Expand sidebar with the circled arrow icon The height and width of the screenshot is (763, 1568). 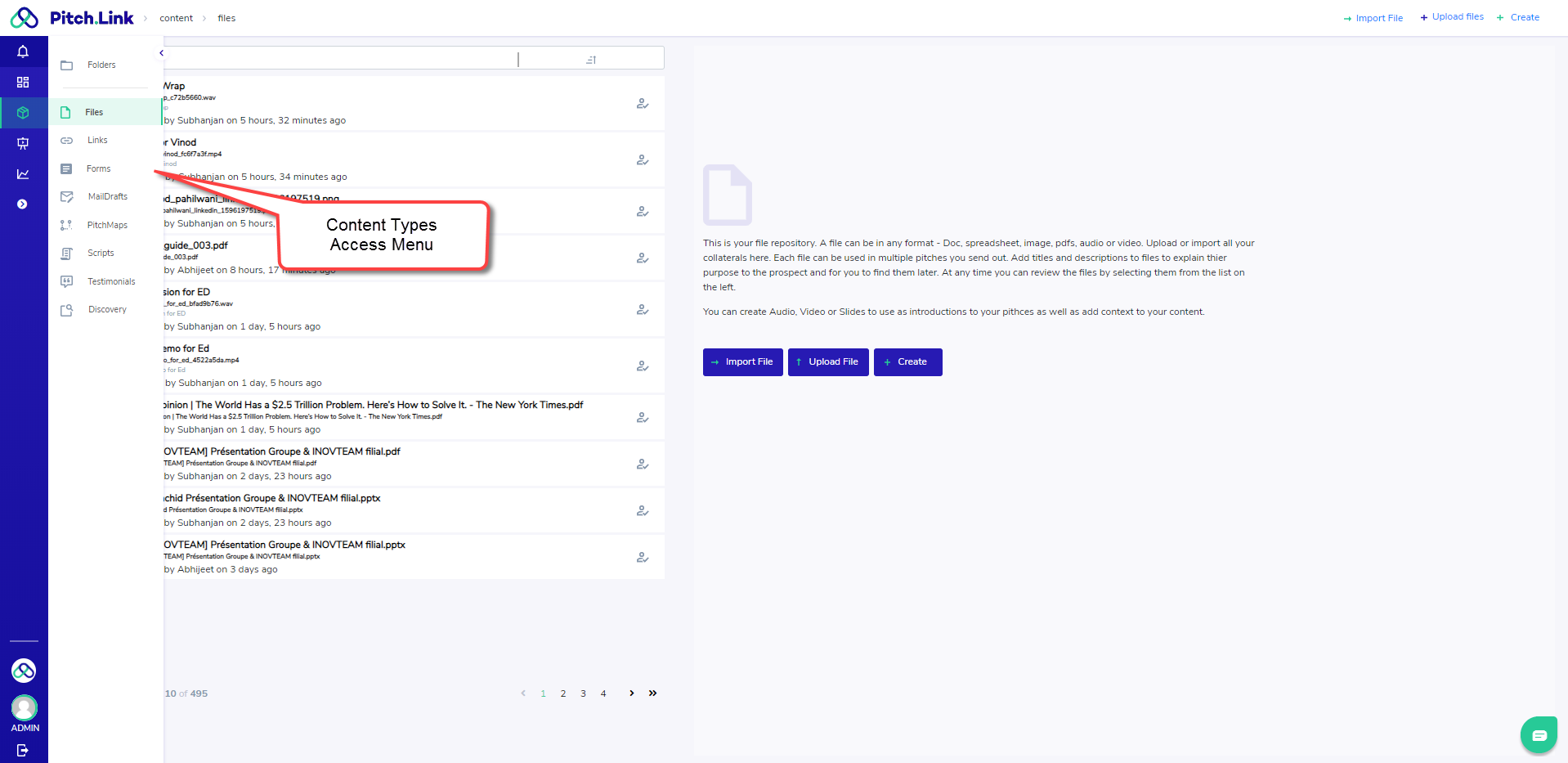click(23, 204)
